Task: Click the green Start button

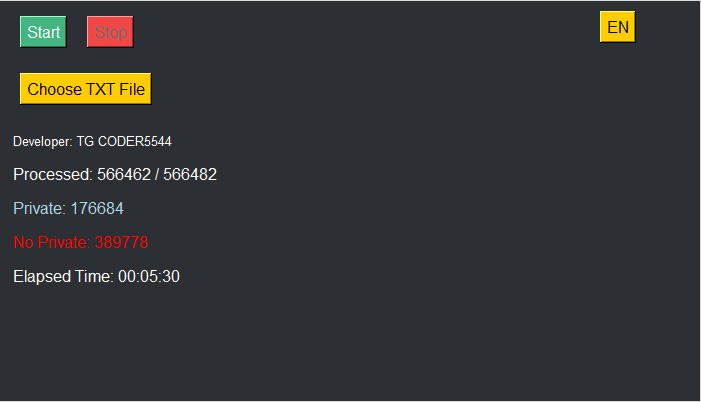Action: 43,32
